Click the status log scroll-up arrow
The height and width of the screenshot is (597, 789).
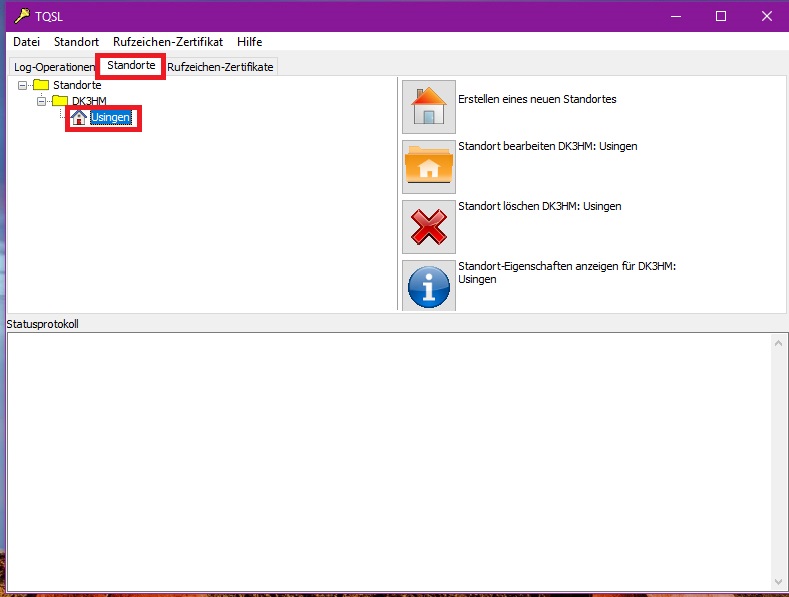click(x=778, y=343)
